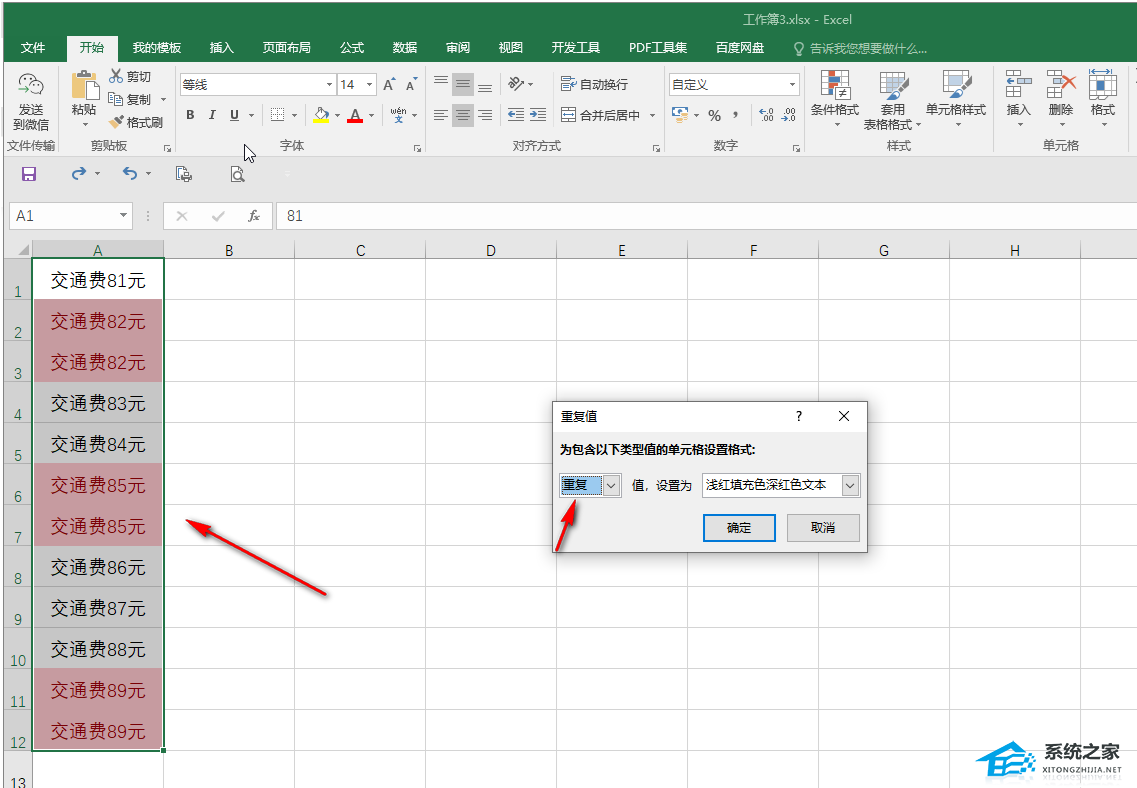Screen dimensions: 1137x788
Task: Click the Format Painter (格式刷) icon
Action: pos(116,122)
